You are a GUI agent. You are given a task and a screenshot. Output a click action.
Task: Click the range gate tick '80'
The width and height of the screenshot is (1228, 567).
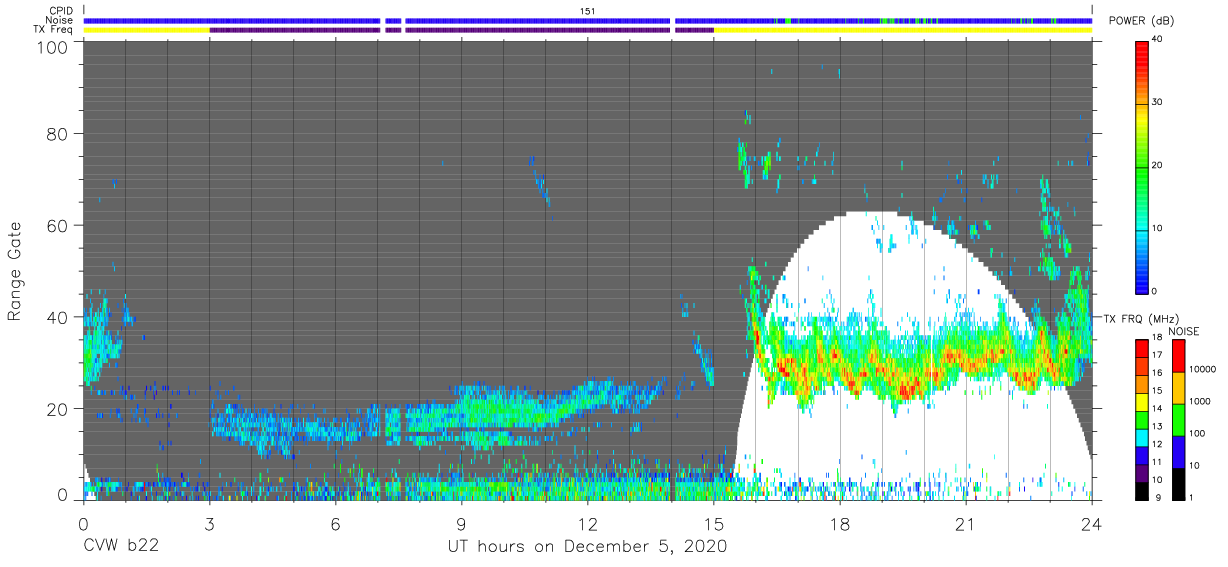point(58,134)
